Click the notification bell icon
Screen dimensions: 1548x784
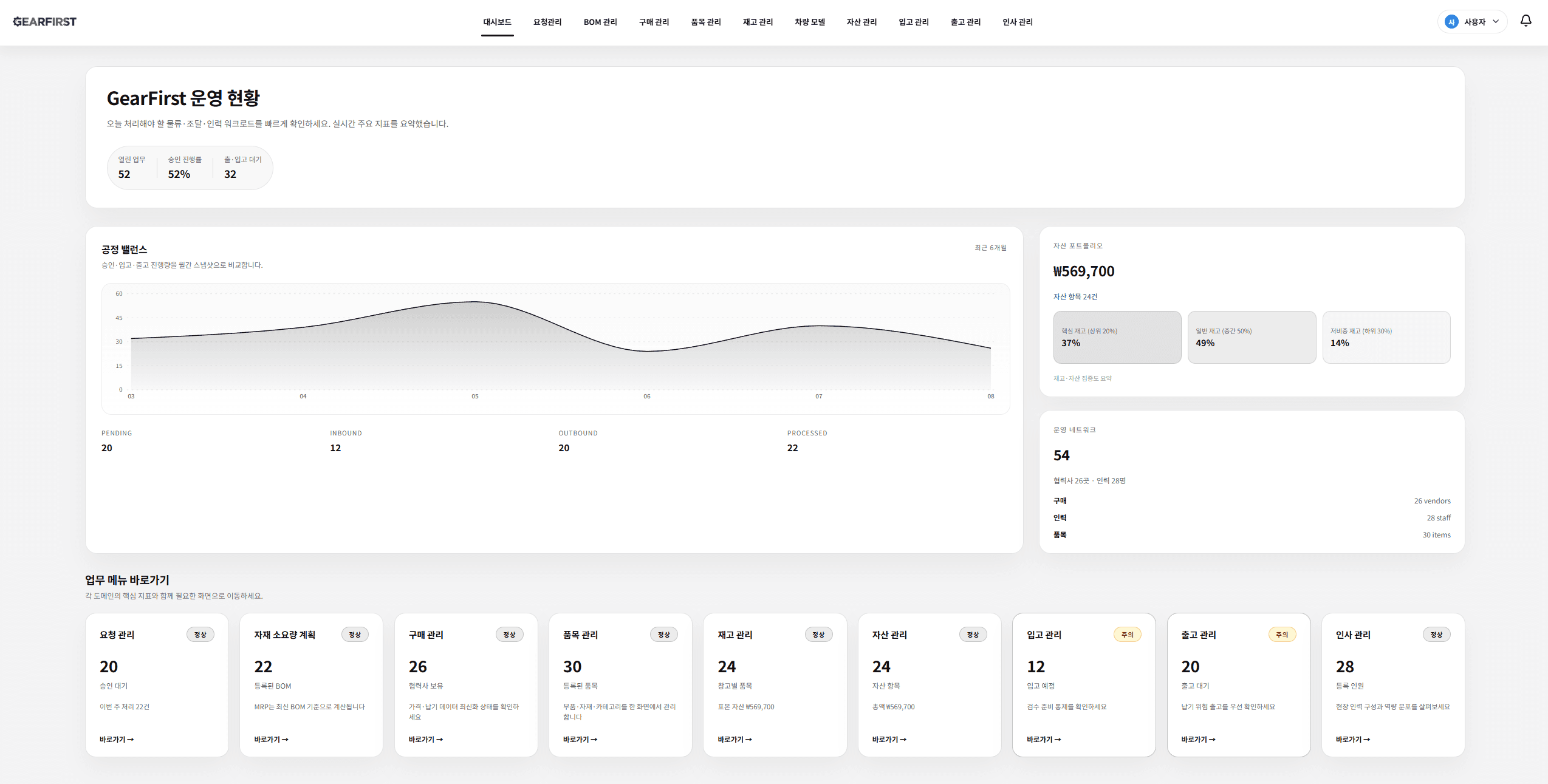click(x=1526, y=21)
